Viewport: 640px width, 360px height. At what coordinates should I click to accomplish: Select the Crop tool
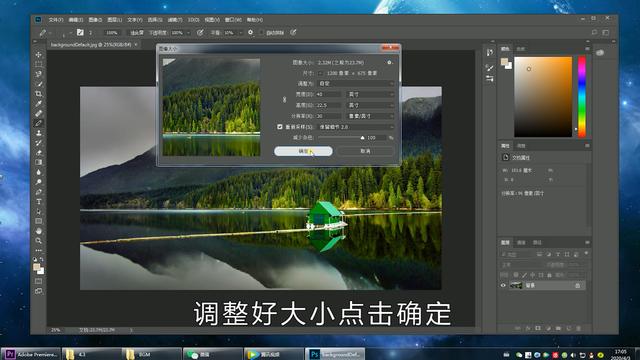coord(39,94)
